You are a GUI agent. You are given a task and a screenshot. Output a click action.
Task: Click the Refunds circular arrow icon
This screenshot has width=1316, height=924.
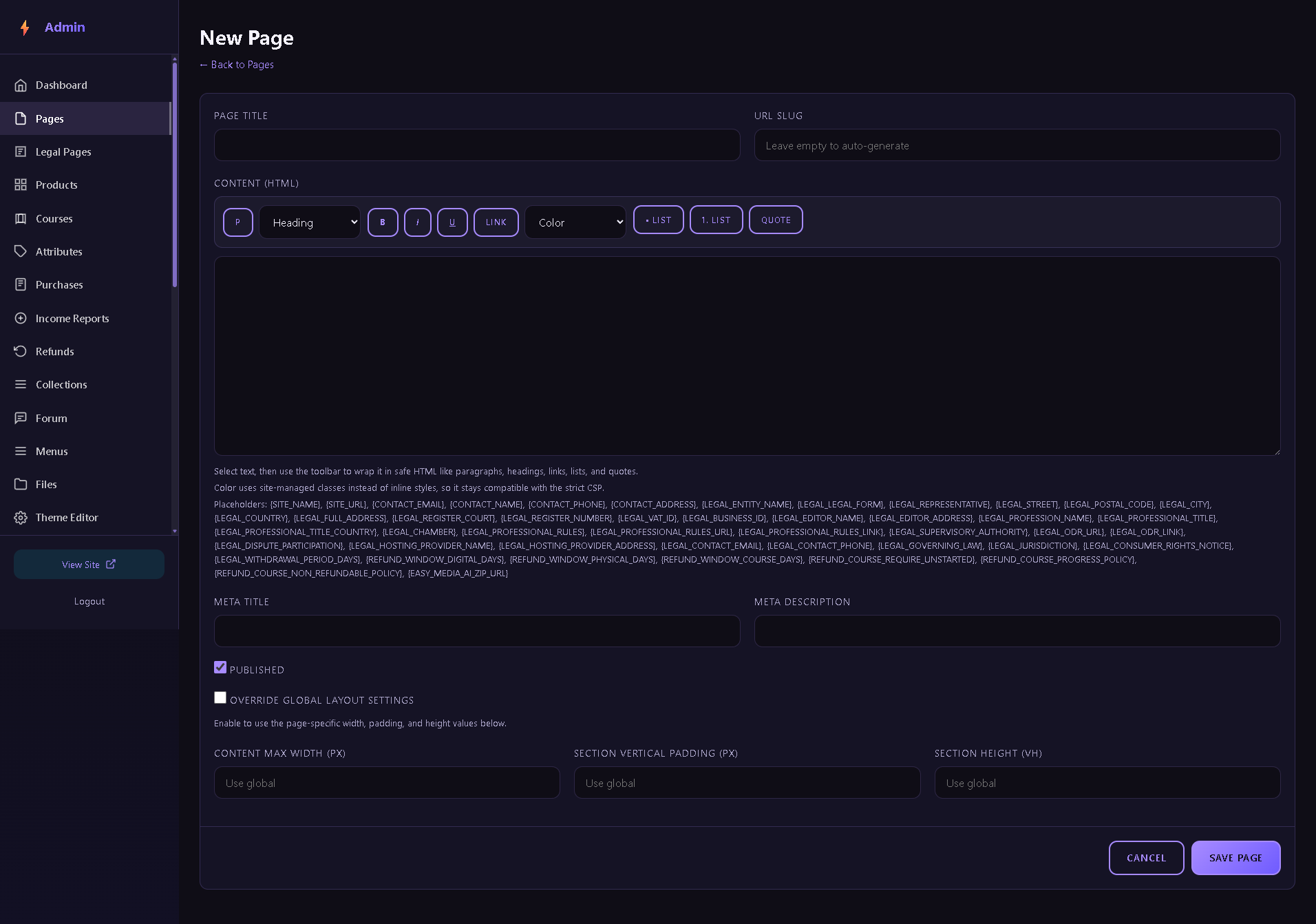pos(21,351)
